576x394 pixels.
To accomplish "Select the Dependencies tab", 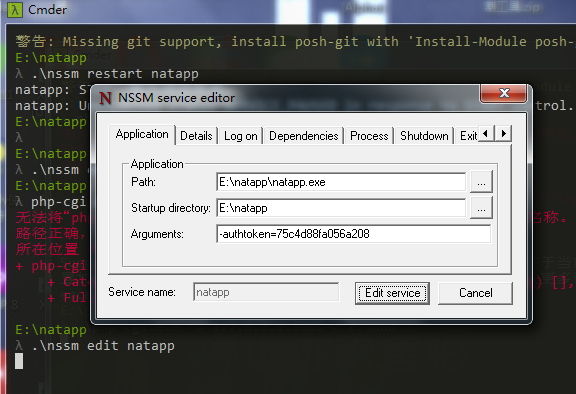I will click(x=303, y=136).
